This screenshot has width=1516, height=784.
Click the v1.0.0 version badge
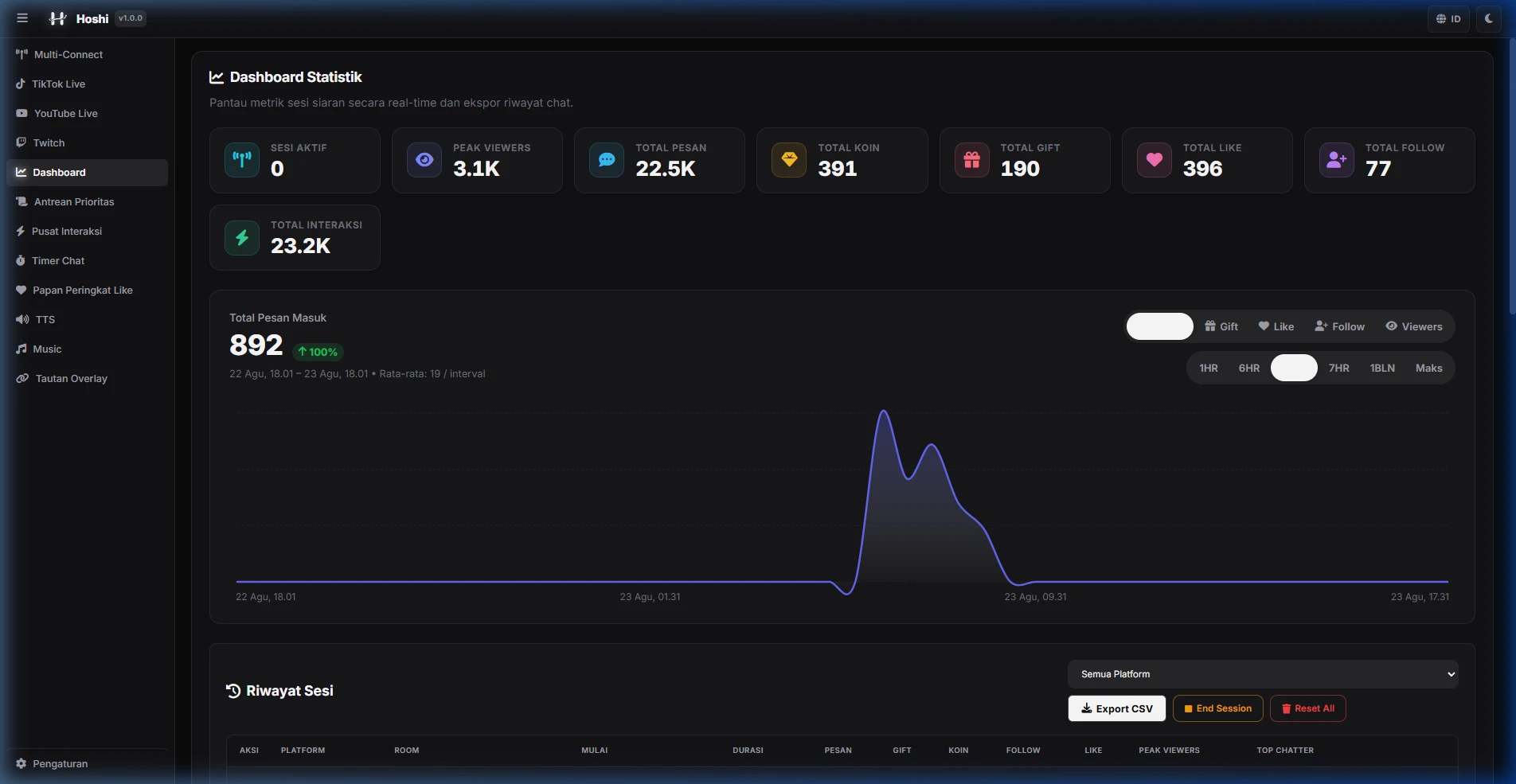131,18
